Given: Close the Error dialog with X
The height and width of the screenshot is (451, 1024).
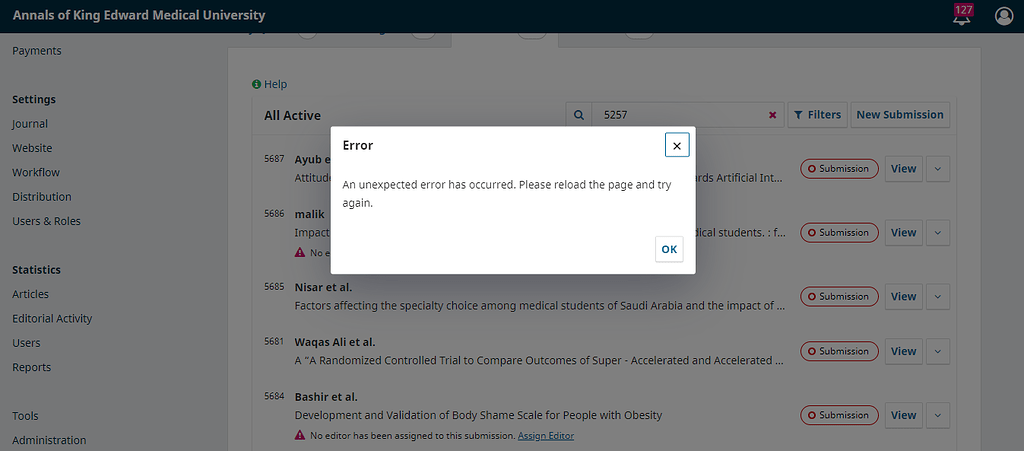Looking at the screenshot, I should (677, 145).
